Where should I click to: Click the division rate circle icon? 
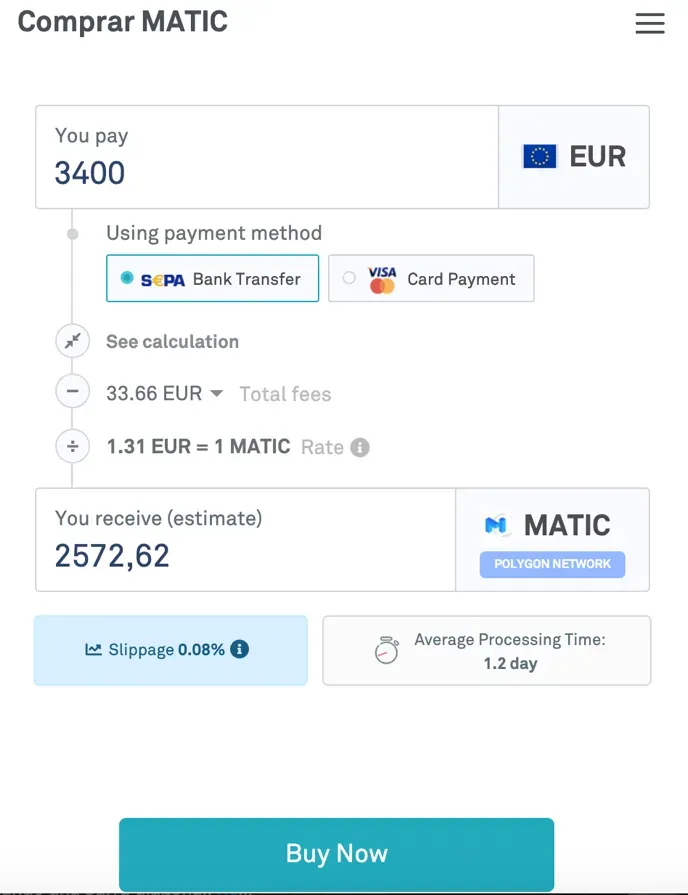pyautogui.click(x=73, y=446)
